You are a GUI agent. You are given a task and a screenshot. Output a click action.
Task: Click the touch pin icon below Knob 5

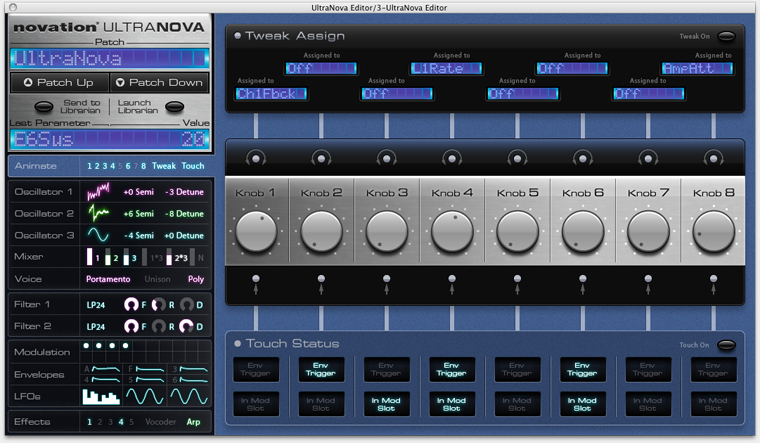(517, 285)
